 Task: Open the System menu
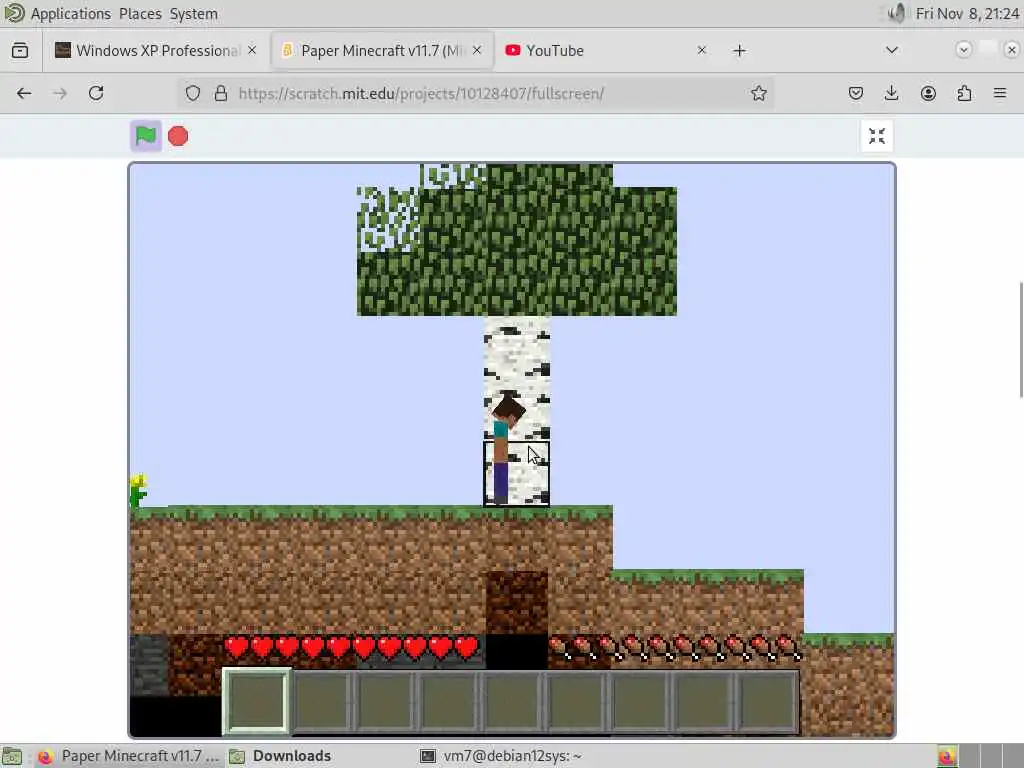coord(193,14)
